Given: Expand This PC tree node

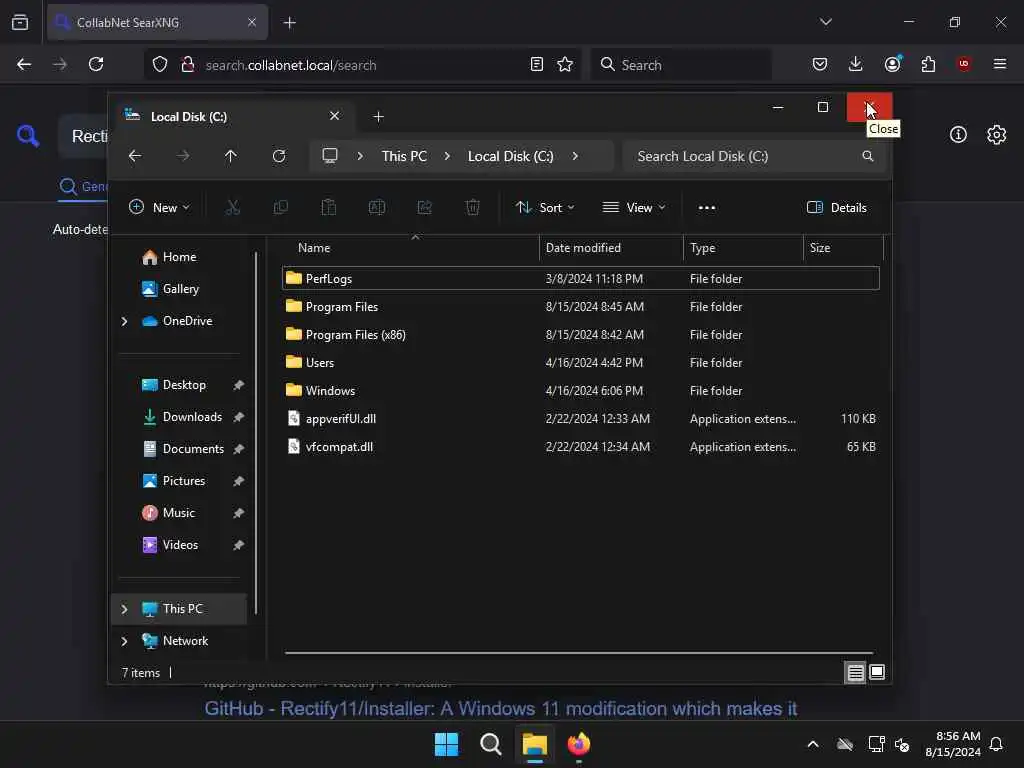Looking at the screenshot, I should click(124, 609).
